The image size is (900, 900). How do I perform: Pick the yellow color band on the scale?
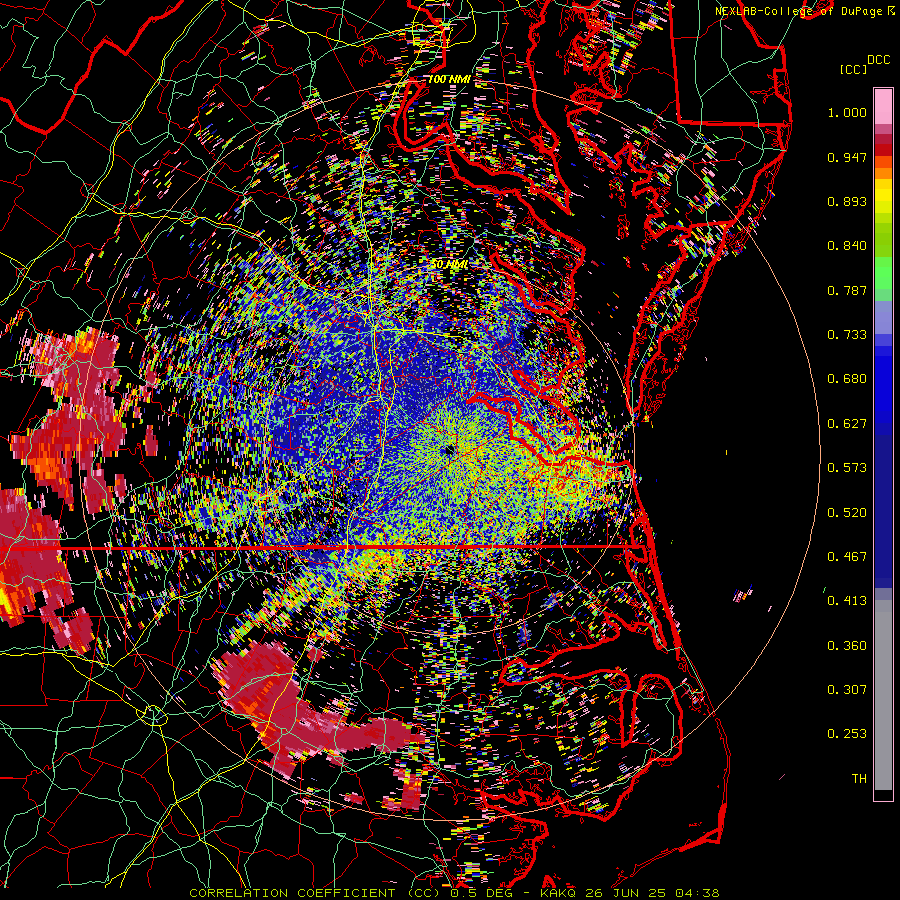click(x=883, y=196)
